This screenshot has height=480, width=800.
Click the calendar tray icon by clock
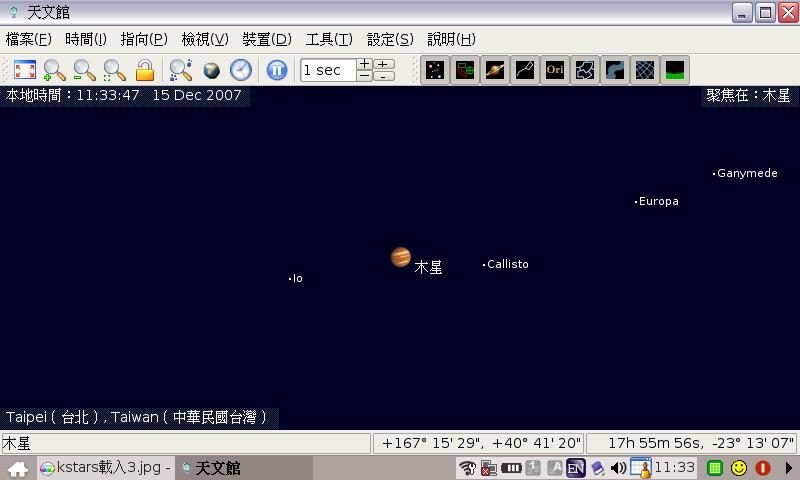pyautogui.click(x=641, y=468)
